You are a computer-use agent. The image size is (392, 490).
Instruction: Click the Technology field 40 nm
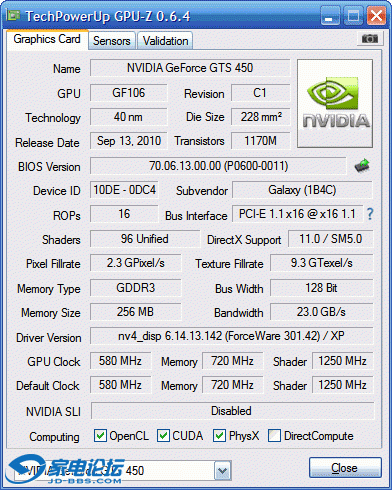coord(129,117)
